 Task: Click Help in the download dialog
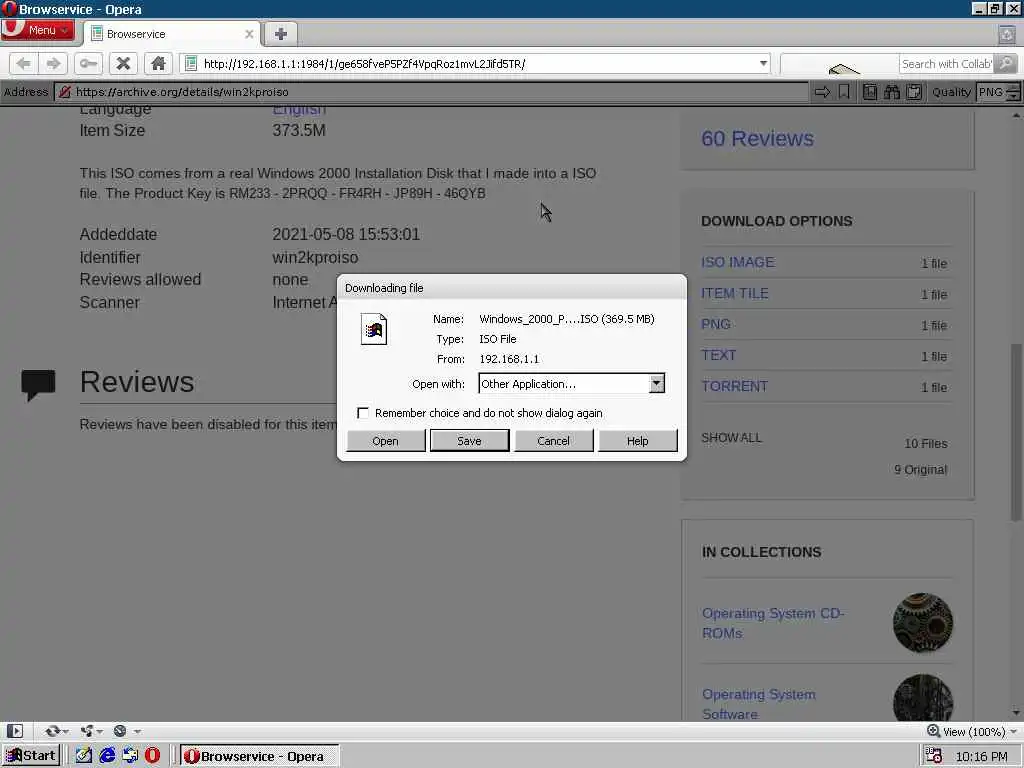pyautogui.click(x=637, y=441)
